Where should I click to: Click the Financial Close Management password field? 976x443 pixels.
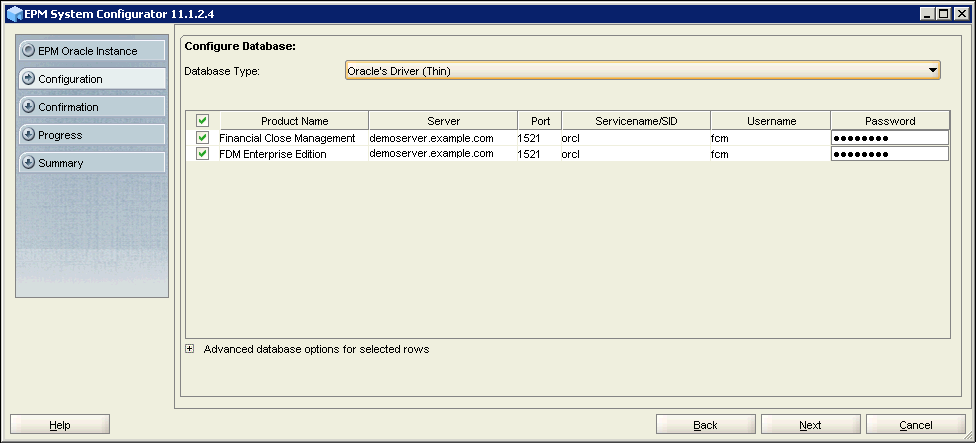889,138
